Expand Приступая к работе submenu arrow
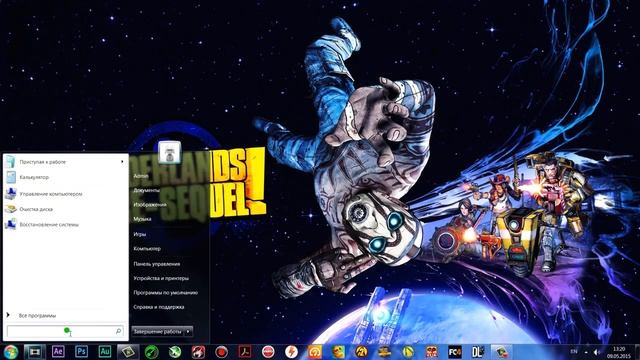This screenshot has height=360, width=640. pos(122,162)
